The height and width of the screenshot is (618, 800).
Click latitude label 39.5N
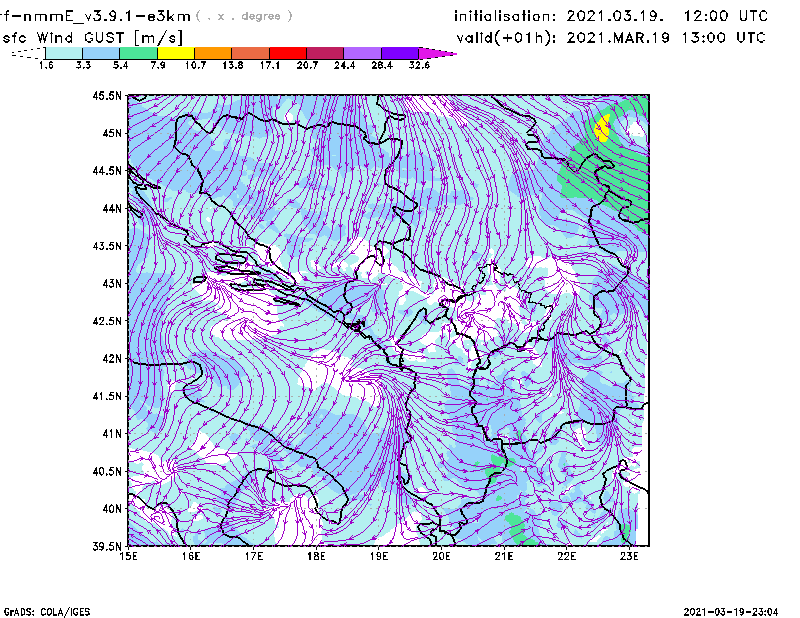(x=107, y=547)
